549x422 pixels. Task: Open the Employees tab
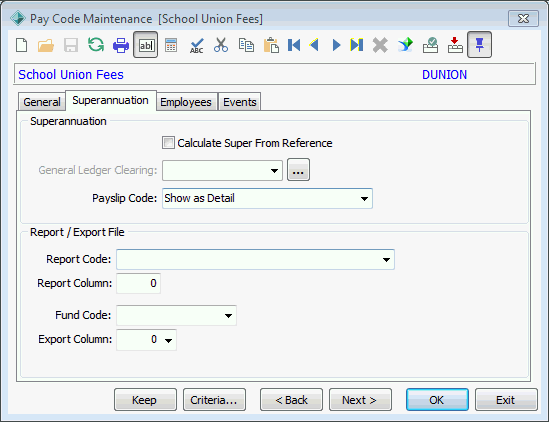[186, 102]
